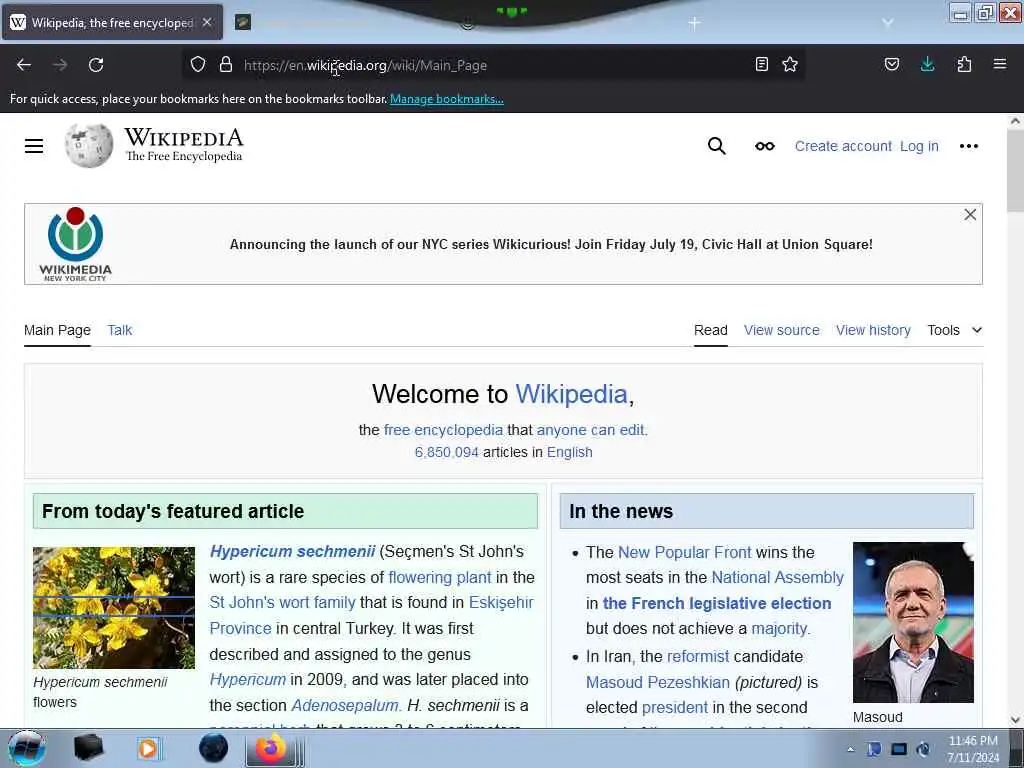Select the Main Page tab
The image size is (1024, 768).
[57, 330]
